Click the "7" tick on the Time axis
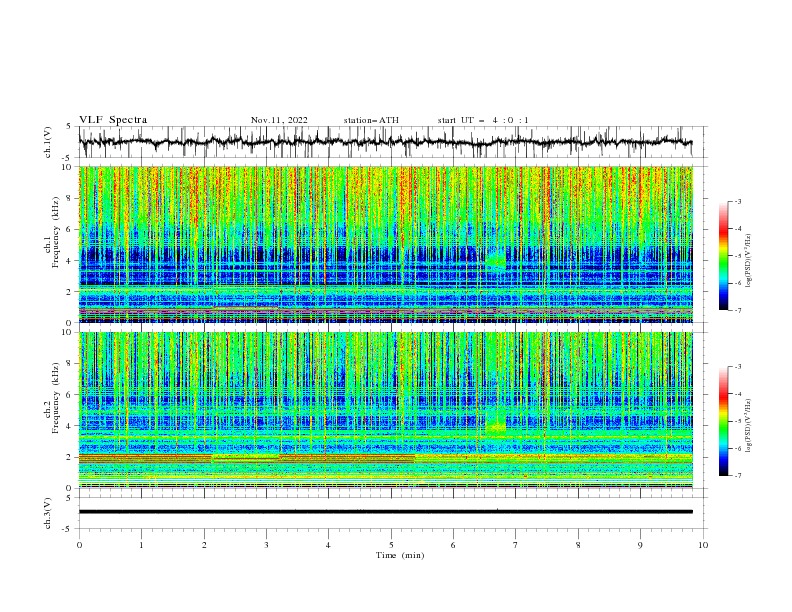Image resolution: width=792 pixels, height=612 pixels. tap(515, 545)
